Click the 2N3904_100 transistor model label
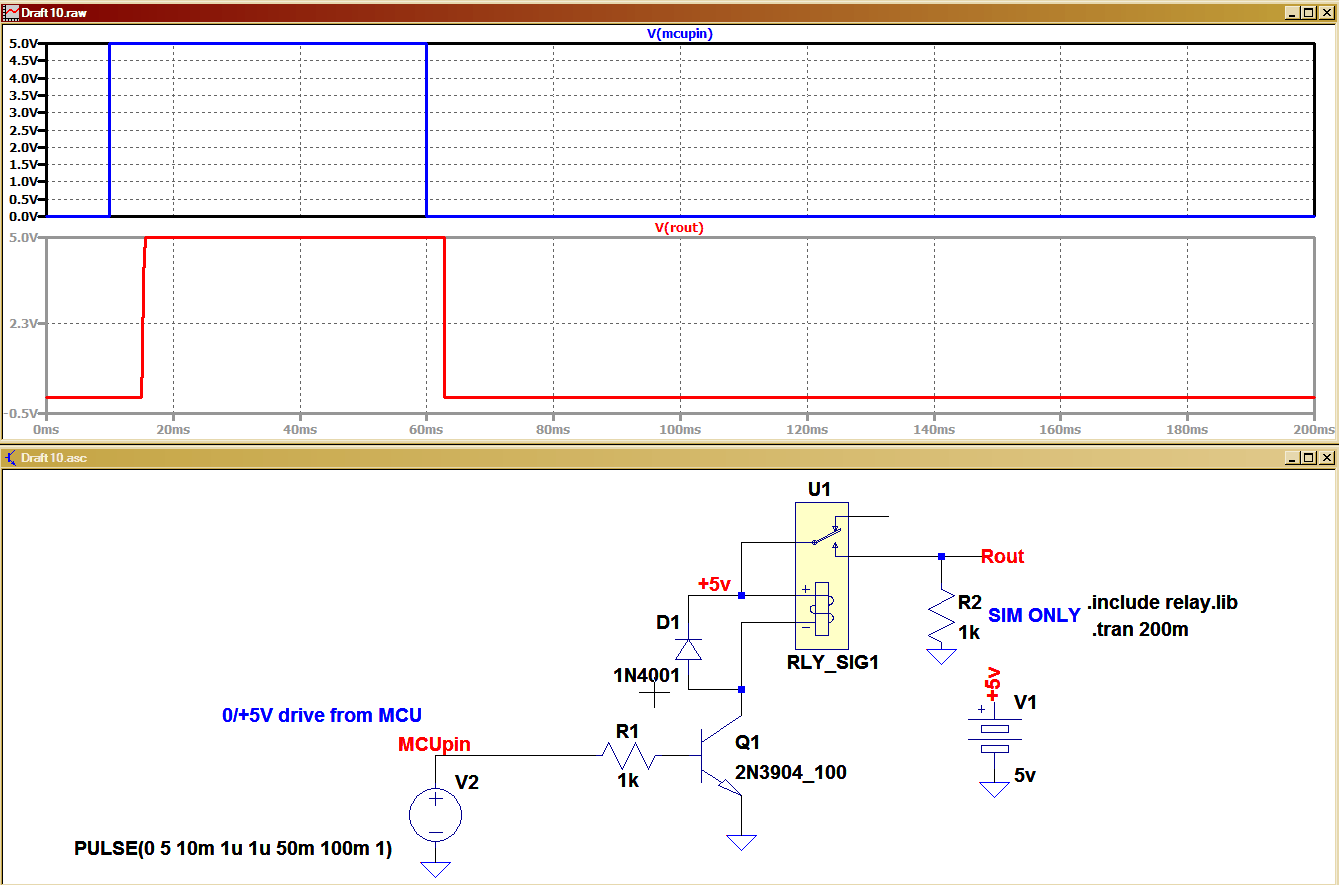Screen dimensions: 1339x885 [791, 772]
